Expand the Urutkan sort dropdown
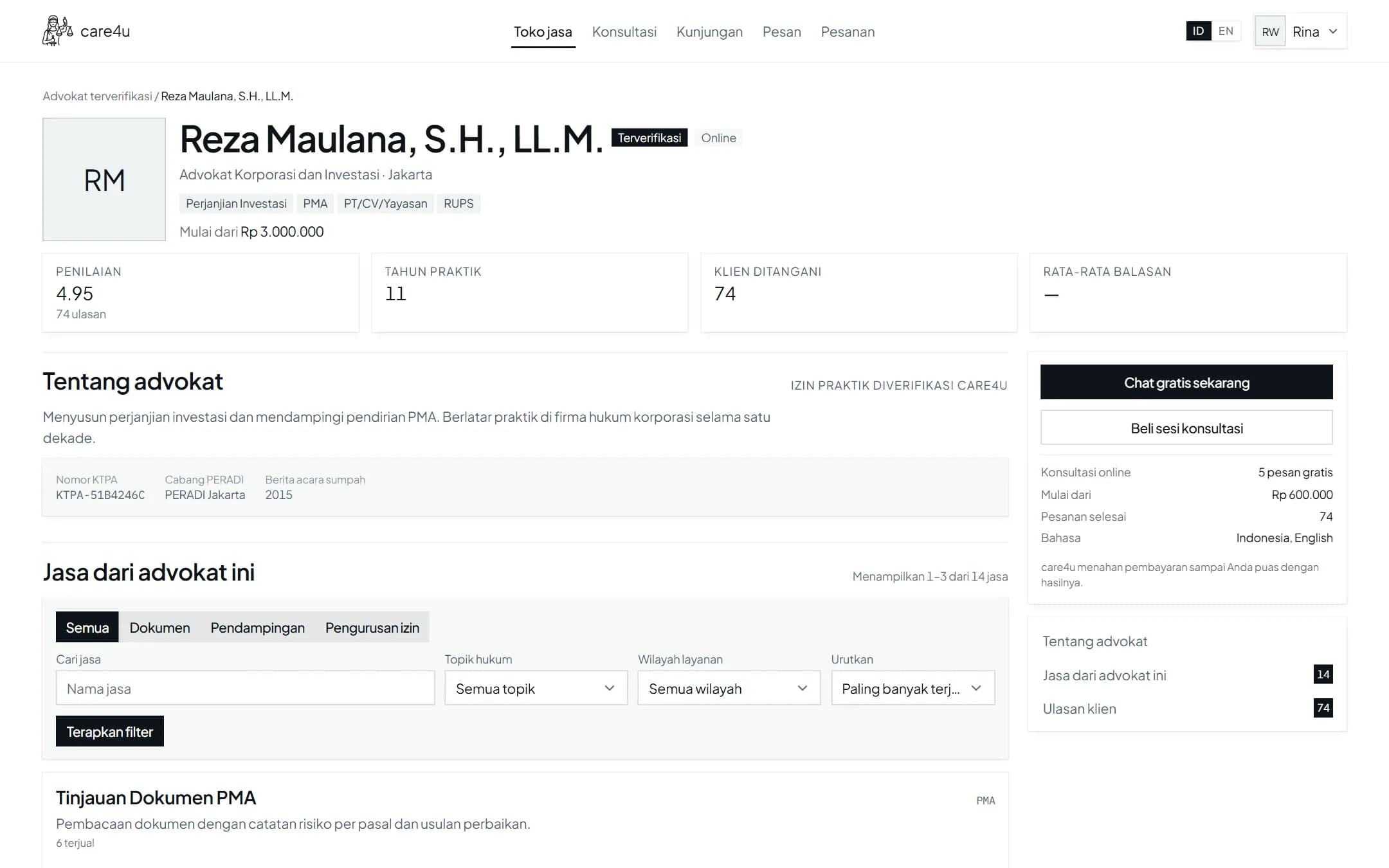Screen dimensions: 1389x868 [912, 688]
